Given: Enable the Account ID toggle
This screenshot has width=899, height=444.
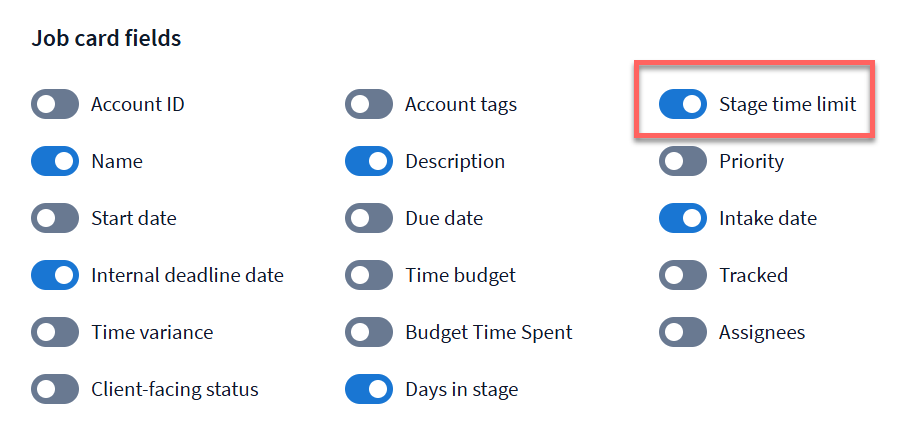Looking at the screenshot, I should coord(55,104).
